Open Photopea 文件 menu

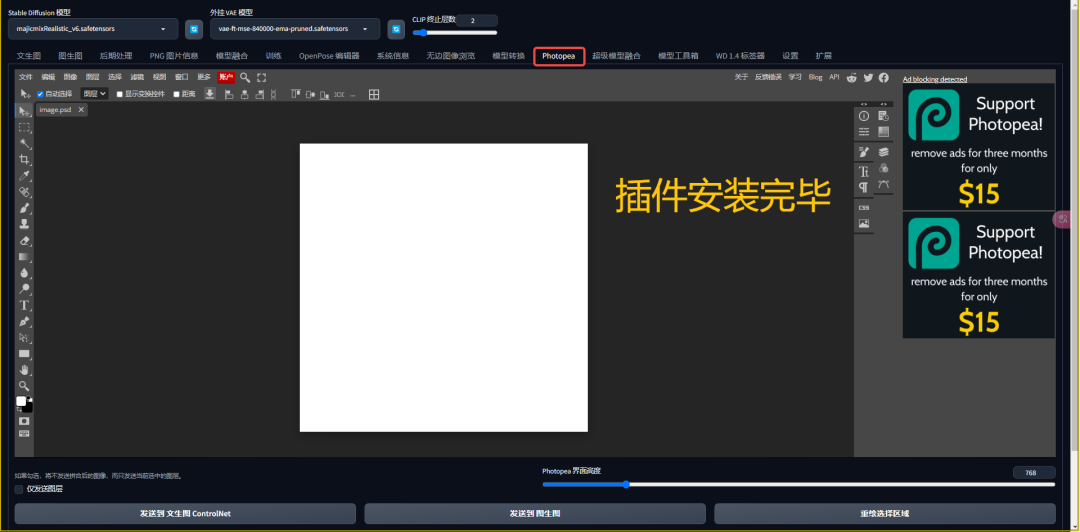pos(25,77)
